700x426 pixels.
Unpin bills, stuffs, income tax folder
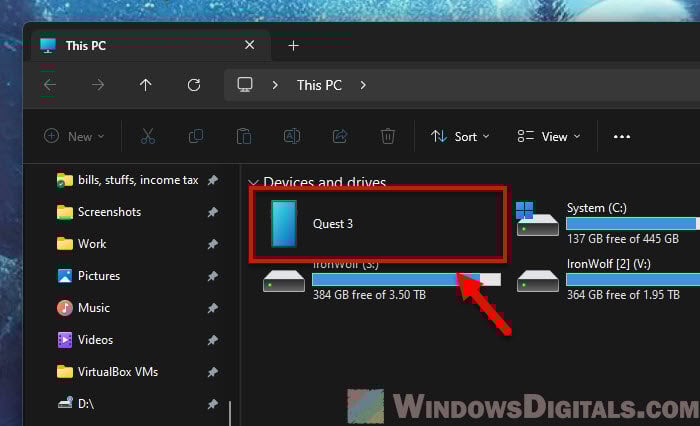pos(212,180)
